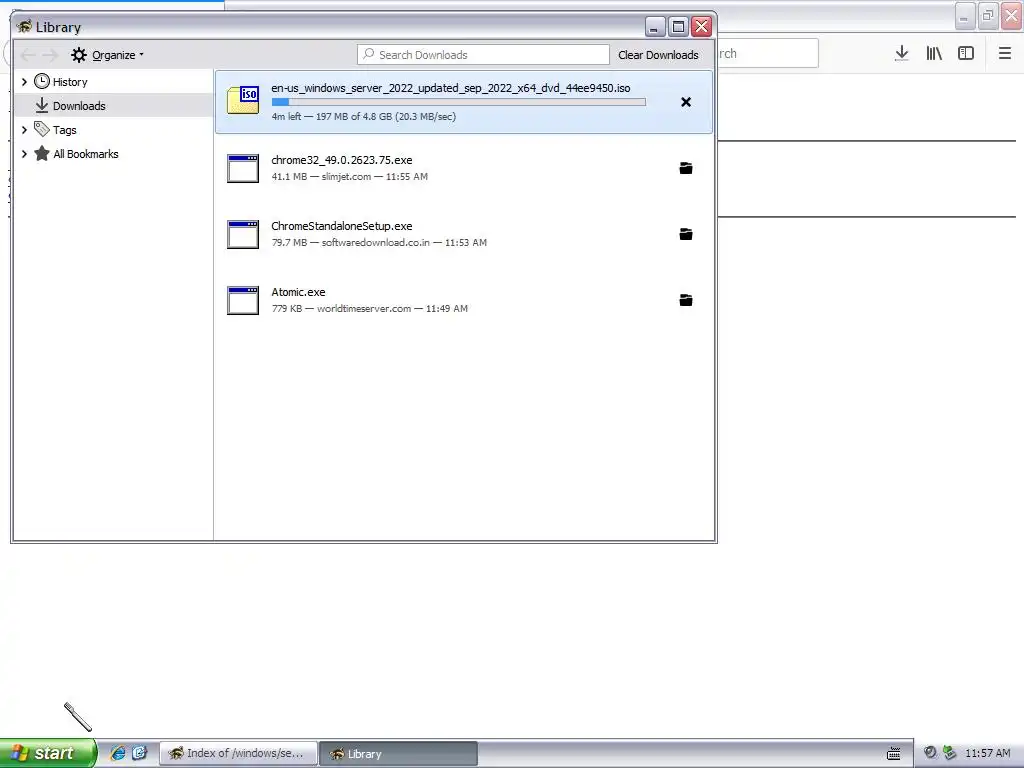Go back with Library back arrow
1024x768 pixels.
click(27, 55)
